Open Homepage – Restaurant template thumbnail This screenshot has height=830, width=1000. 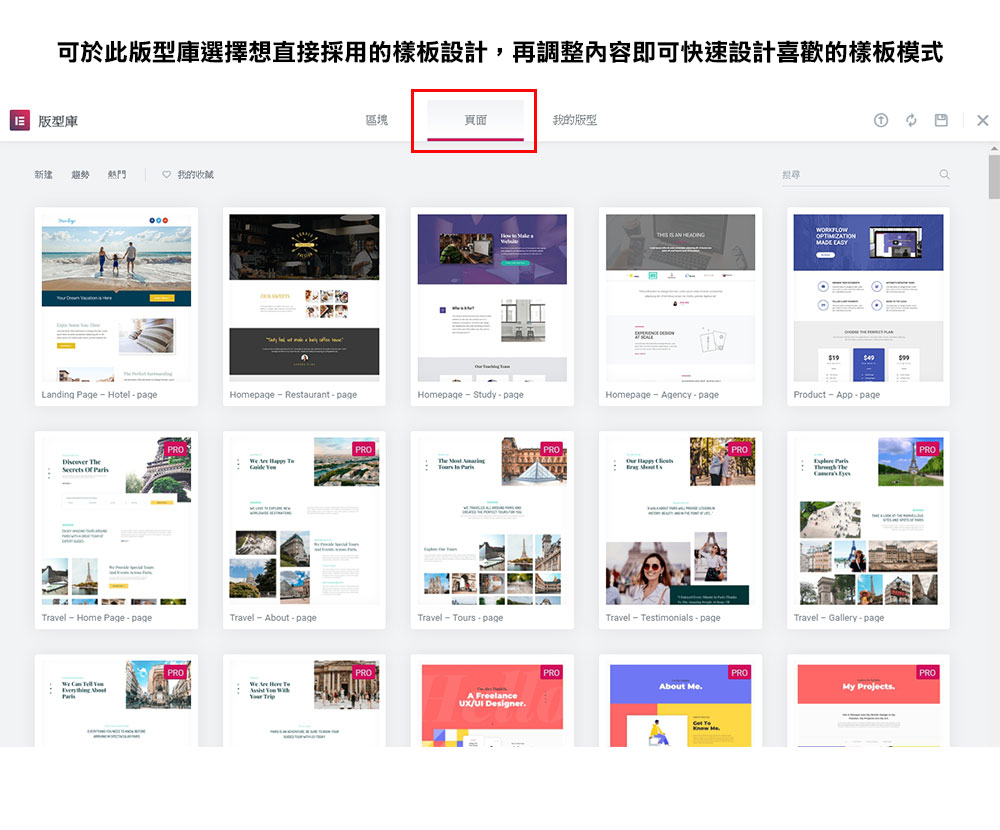pyautogui.click(x=304, y=298)
